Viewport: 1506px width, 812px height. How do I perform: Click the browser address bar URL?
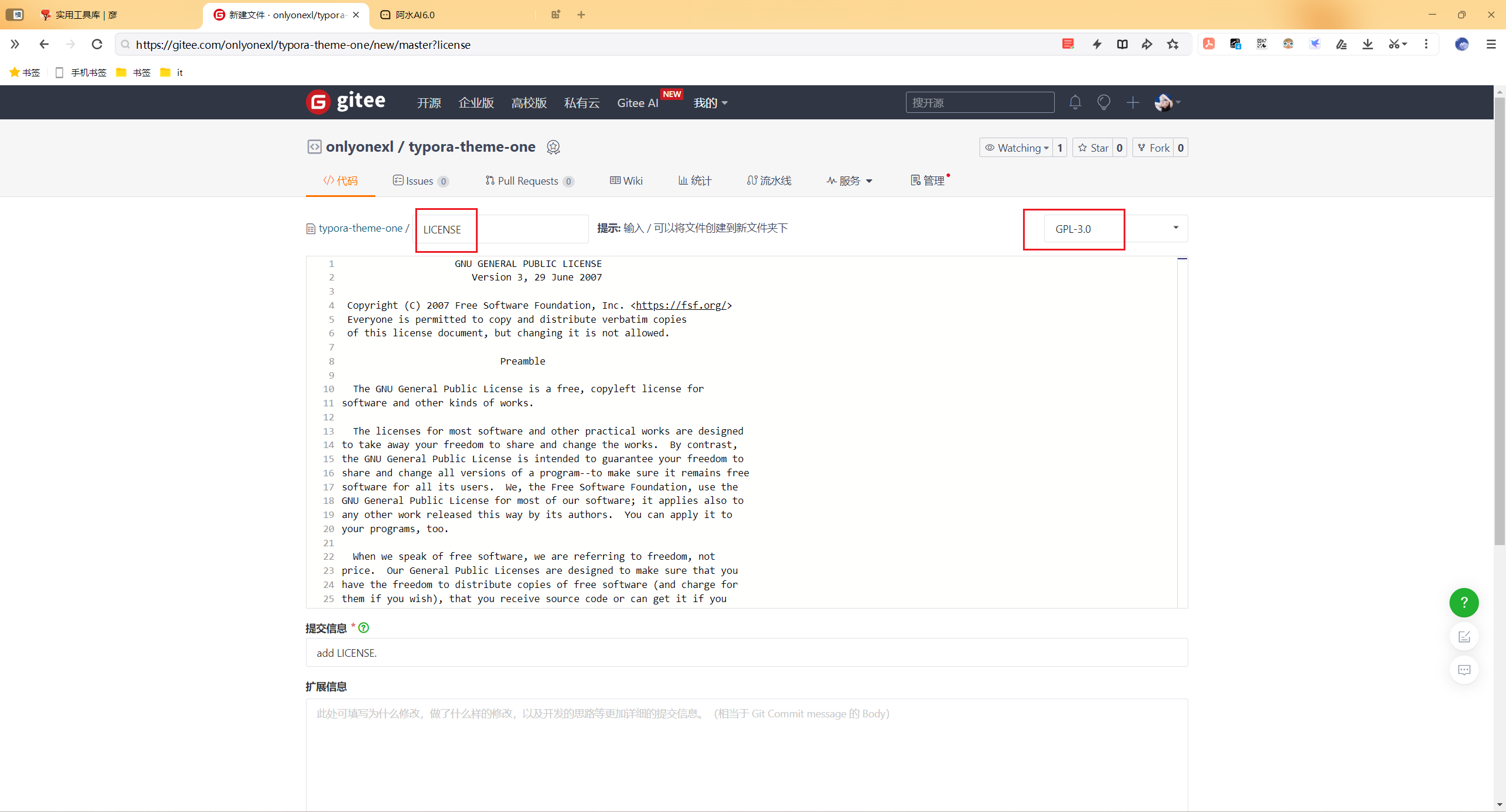tap(303, 45)
